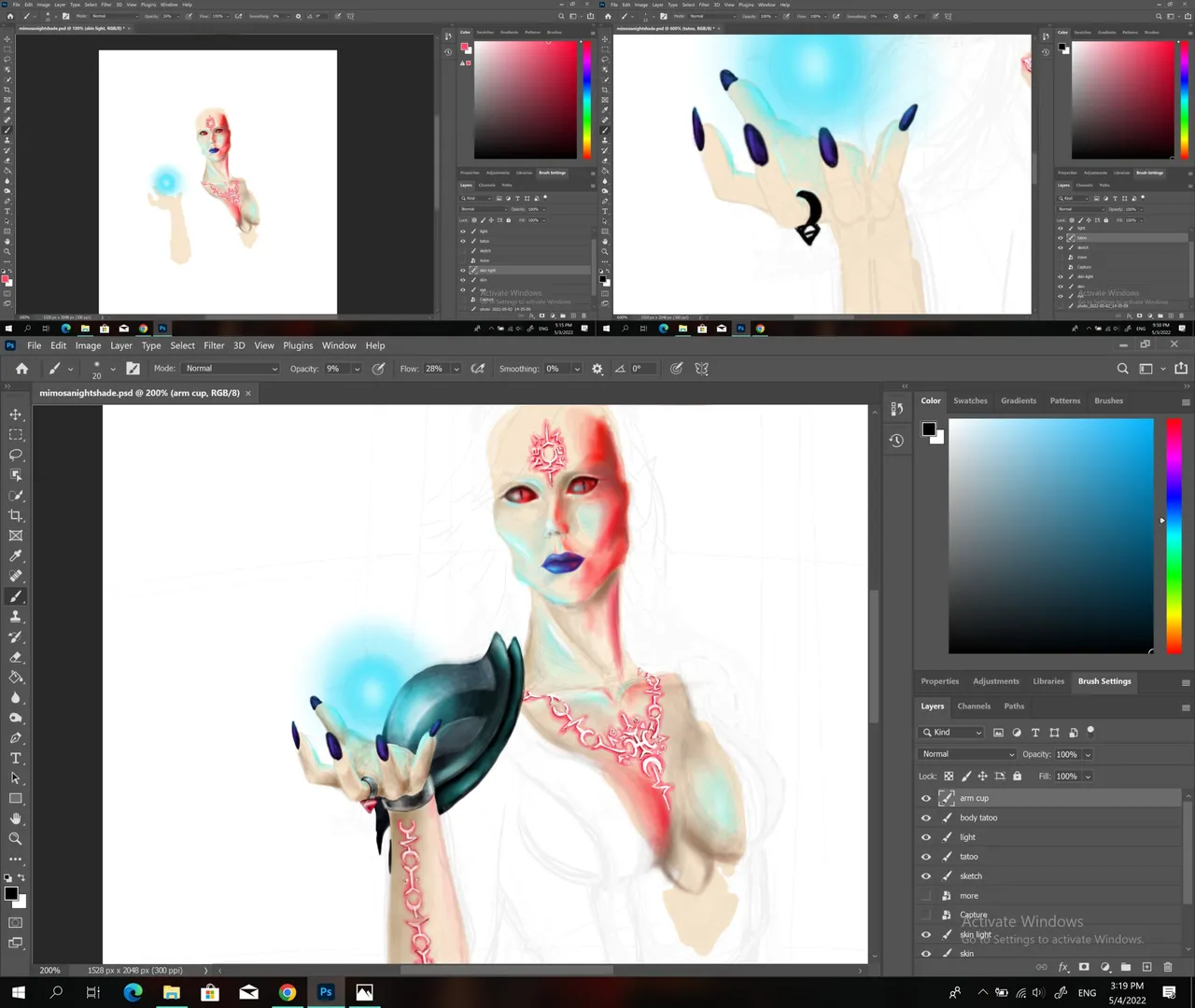This screenshot has height=1008, width=1195.
Task: Select the Rectangular Marquee tool
Action: pyautogui.click(x=16, y=435)
